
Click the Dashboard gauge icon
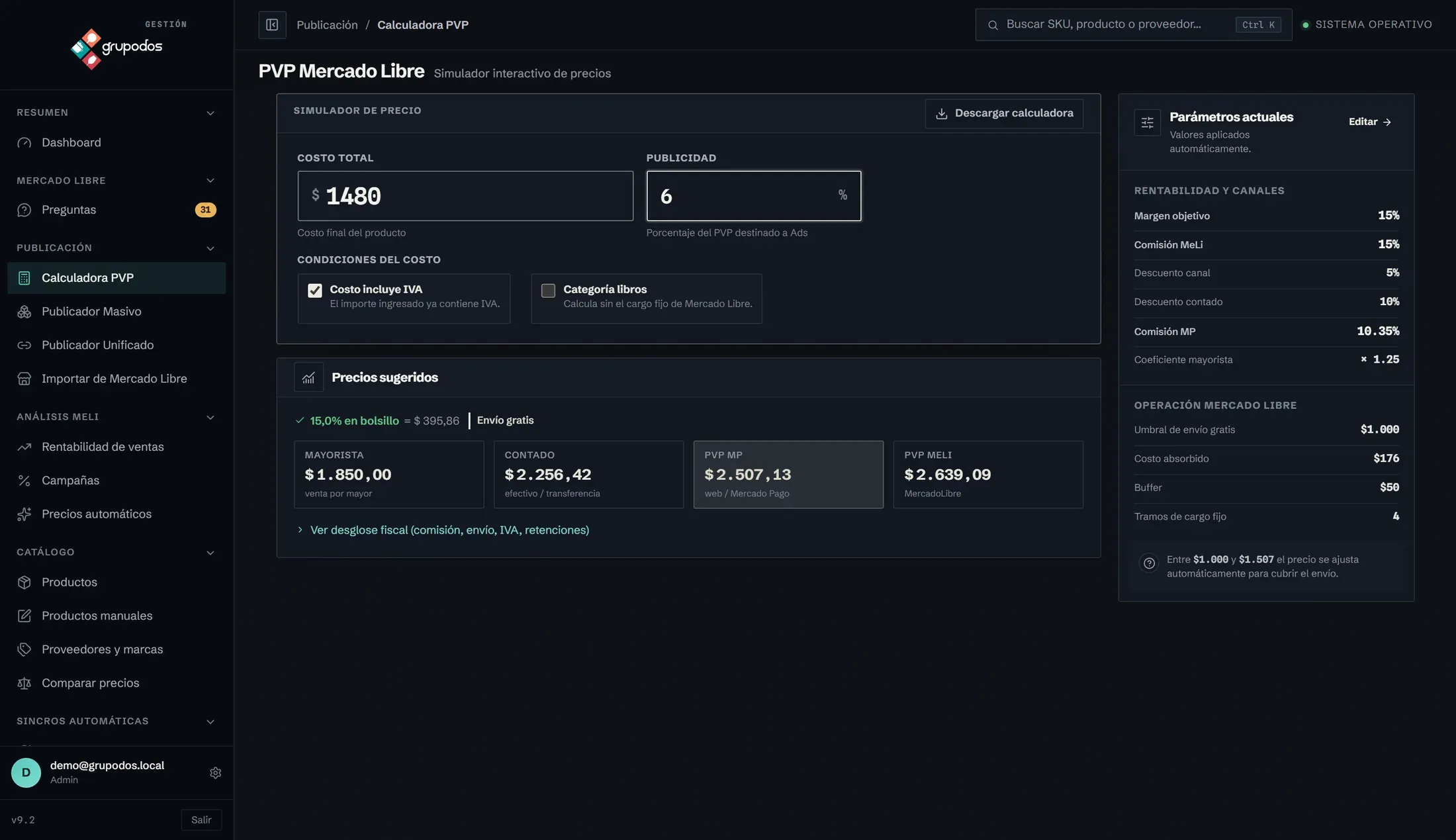tap(24, 142)
